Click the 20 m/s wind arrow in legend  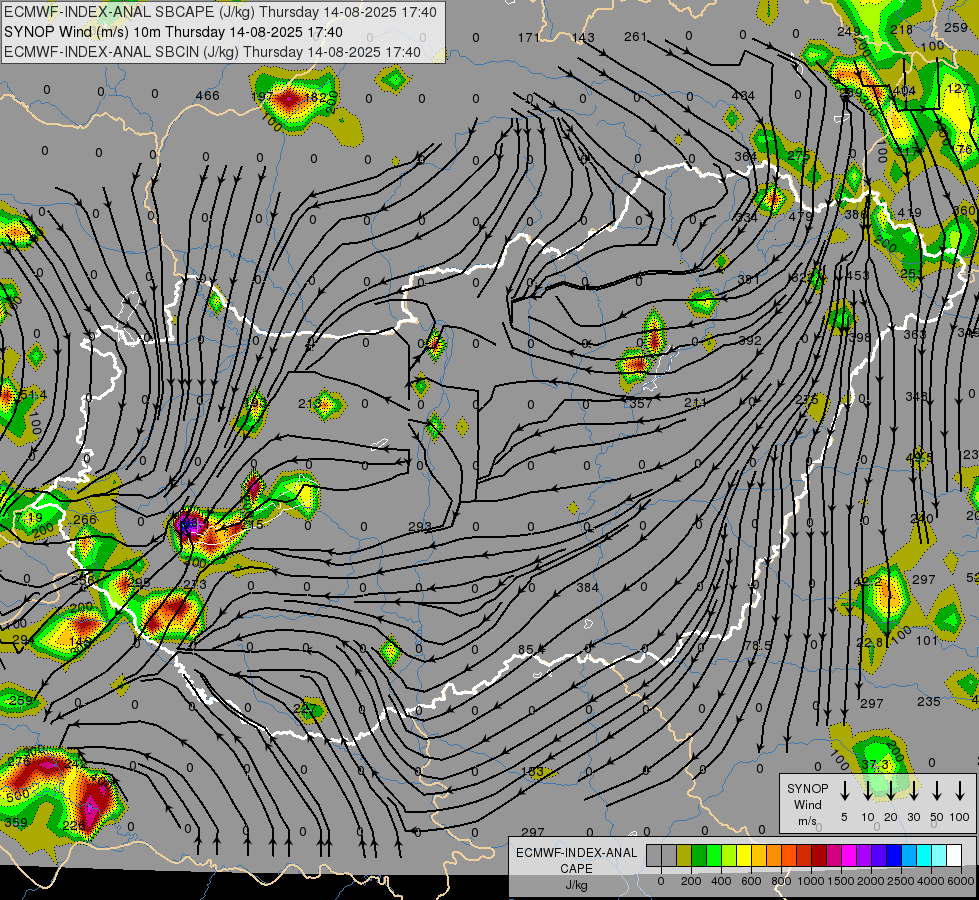coord(891,791)
